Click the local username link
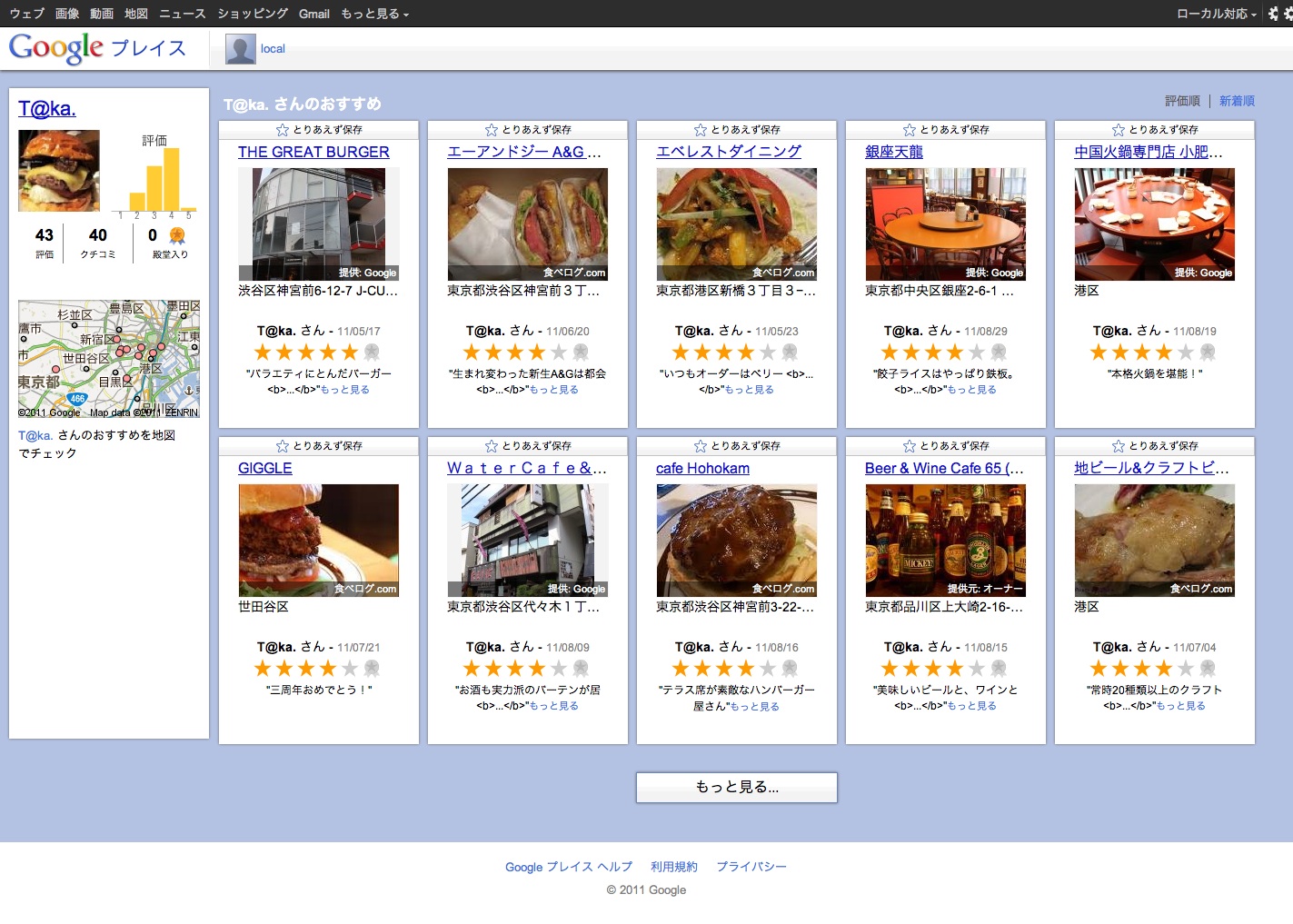 [x=273, y=49]
